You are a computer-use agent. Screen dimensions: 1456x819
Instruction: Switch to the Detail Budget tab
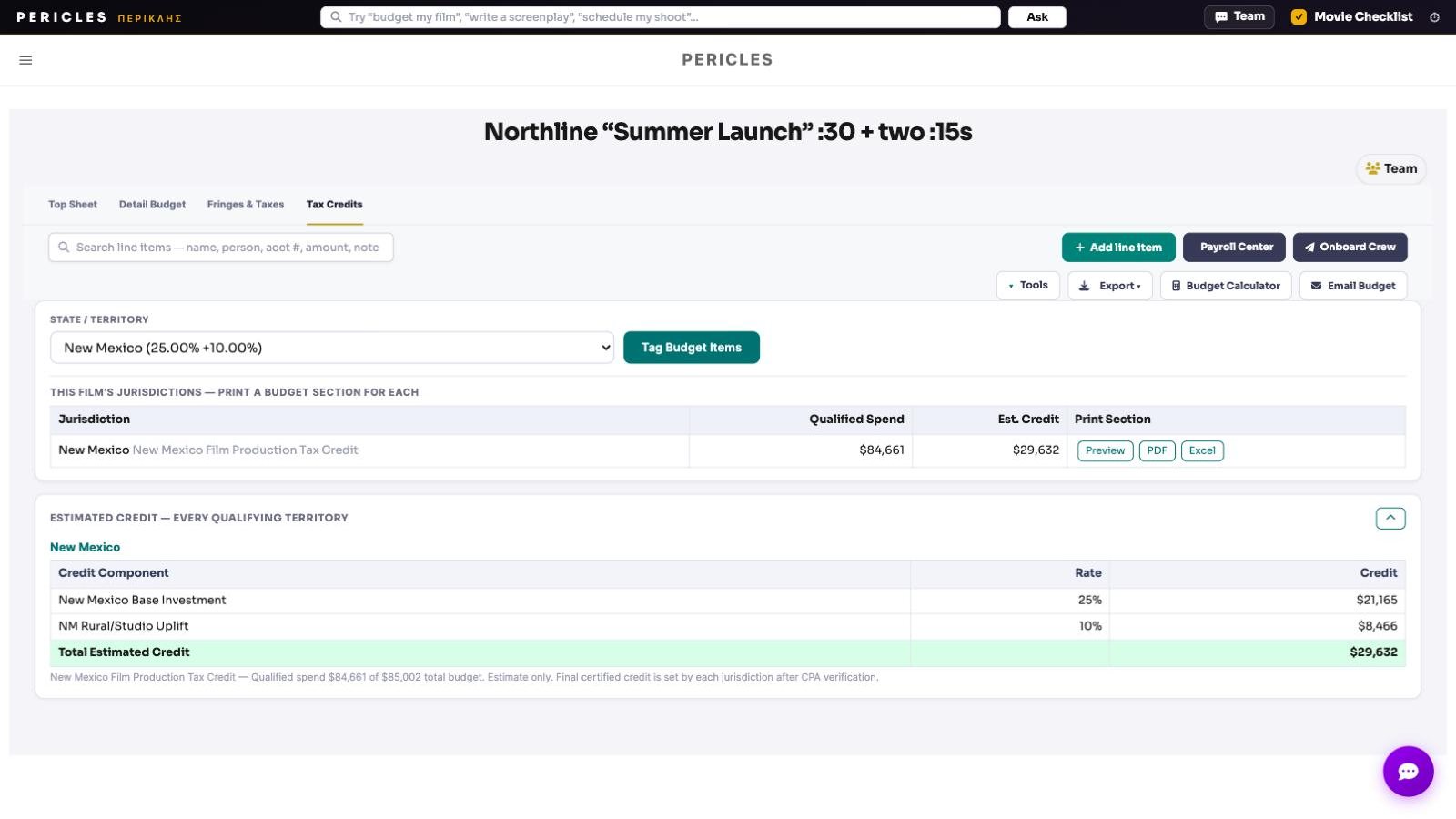coord(152,205)
